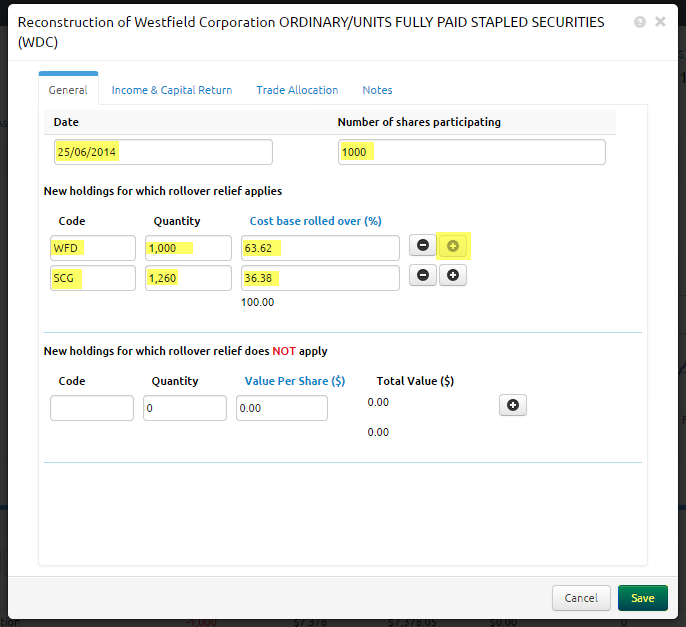Add a non-rollover holding row
Screen dimensions: 686x627
coord(513,405)
